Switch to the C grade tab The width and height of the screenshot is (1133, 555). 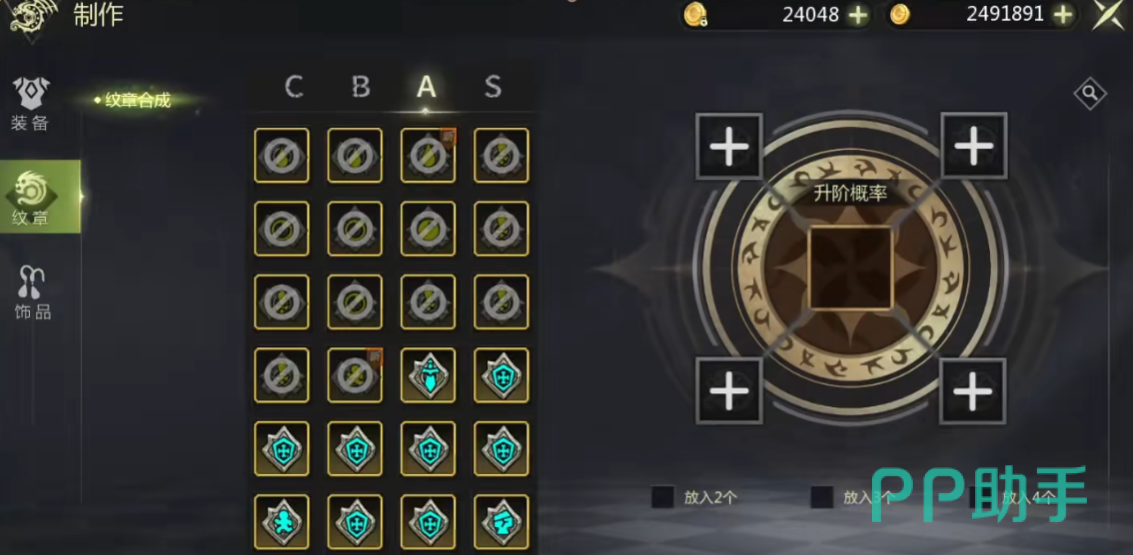[x=293, y=87]
